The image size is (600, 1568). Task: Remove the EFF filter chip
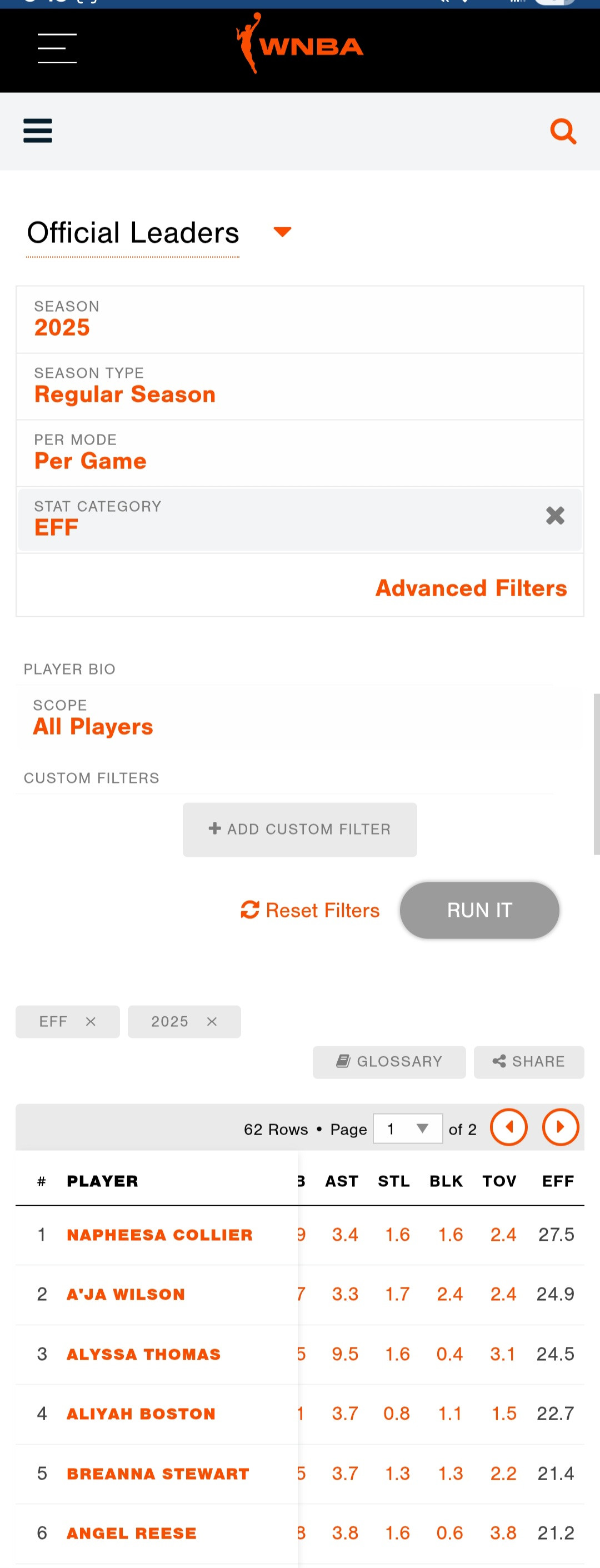[91, 1021]
